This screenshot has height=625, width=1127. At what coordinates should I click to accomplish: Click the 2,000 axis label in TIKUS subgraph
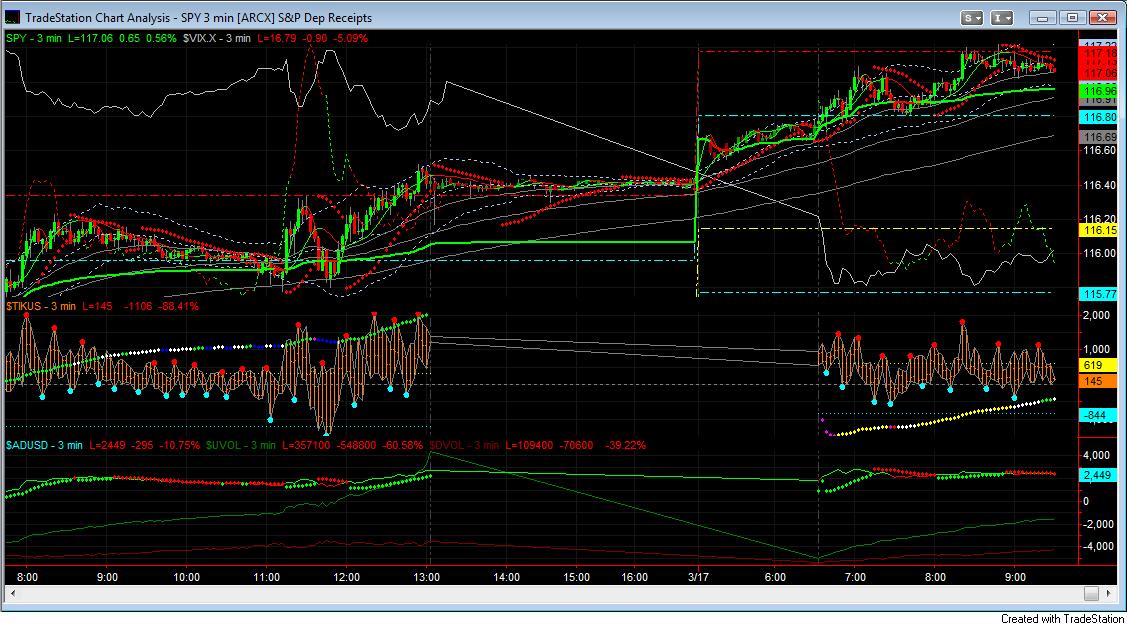pyautogui.click(x=1096, y=315)
